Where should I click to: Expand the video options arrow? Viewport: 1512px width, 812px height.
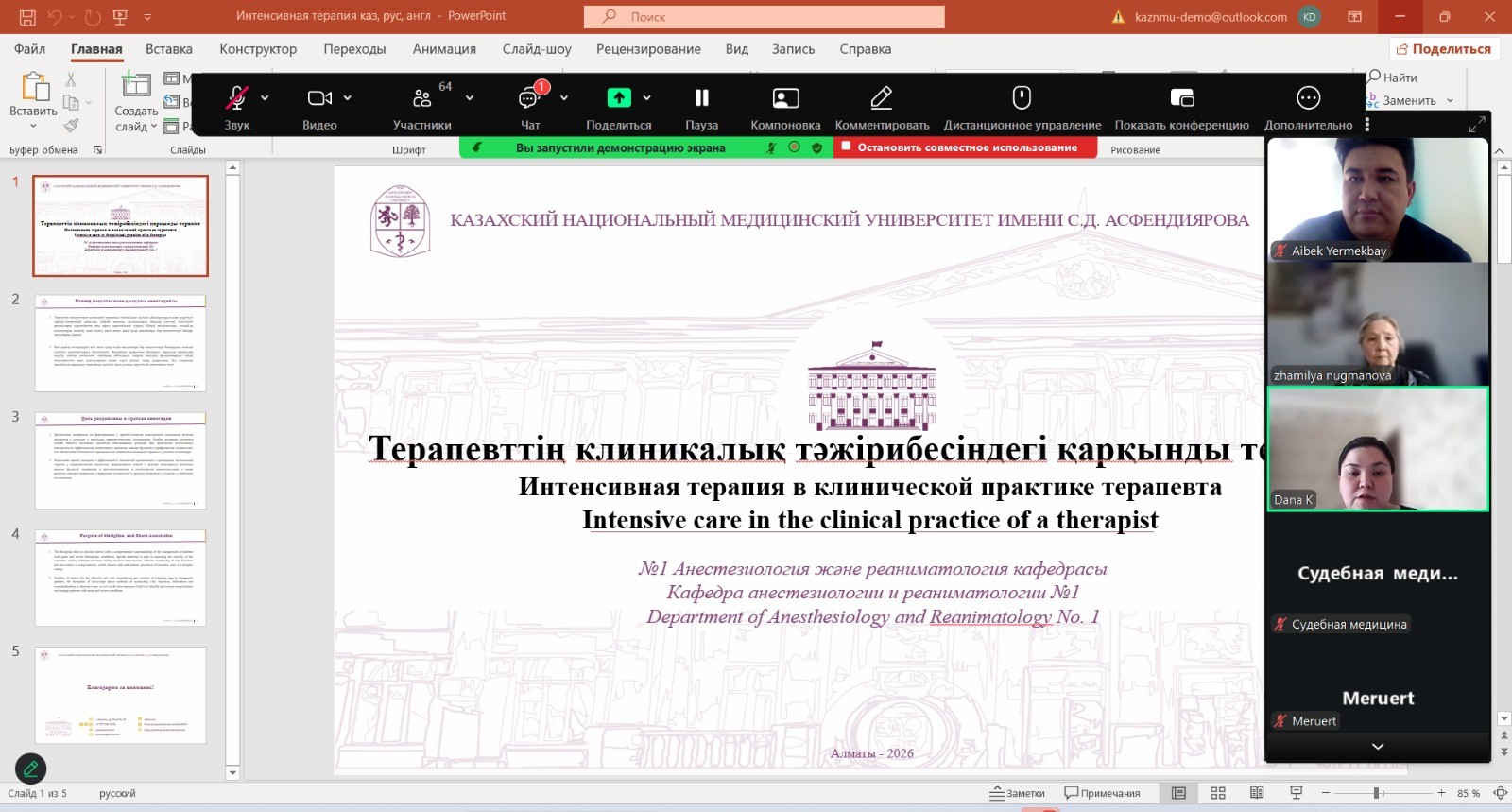(x=348, y=97)
